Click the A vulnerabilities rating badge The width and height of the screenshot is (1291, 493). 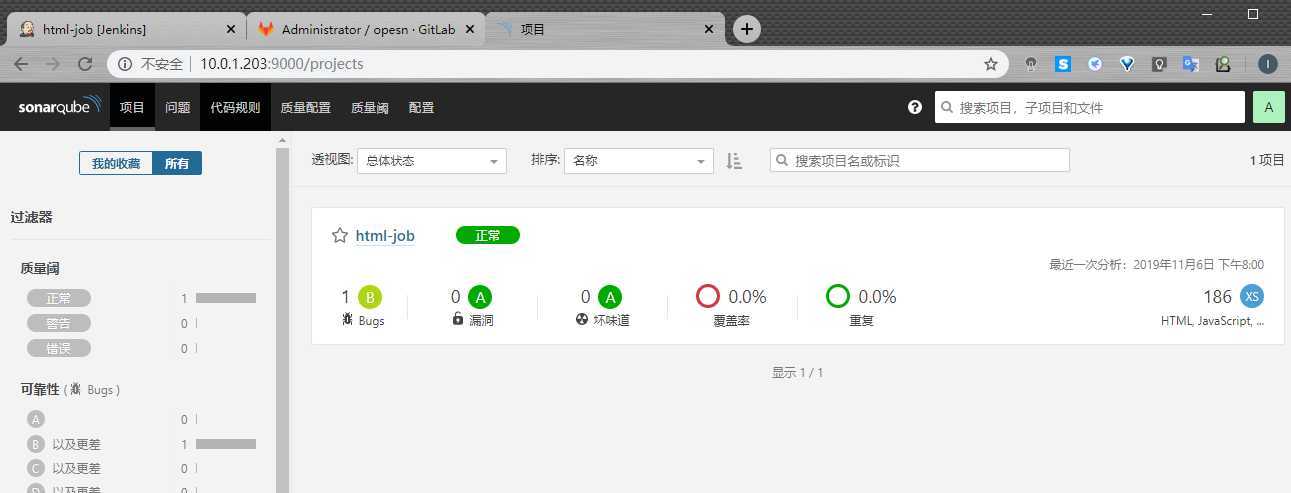[x=480, y=297]
